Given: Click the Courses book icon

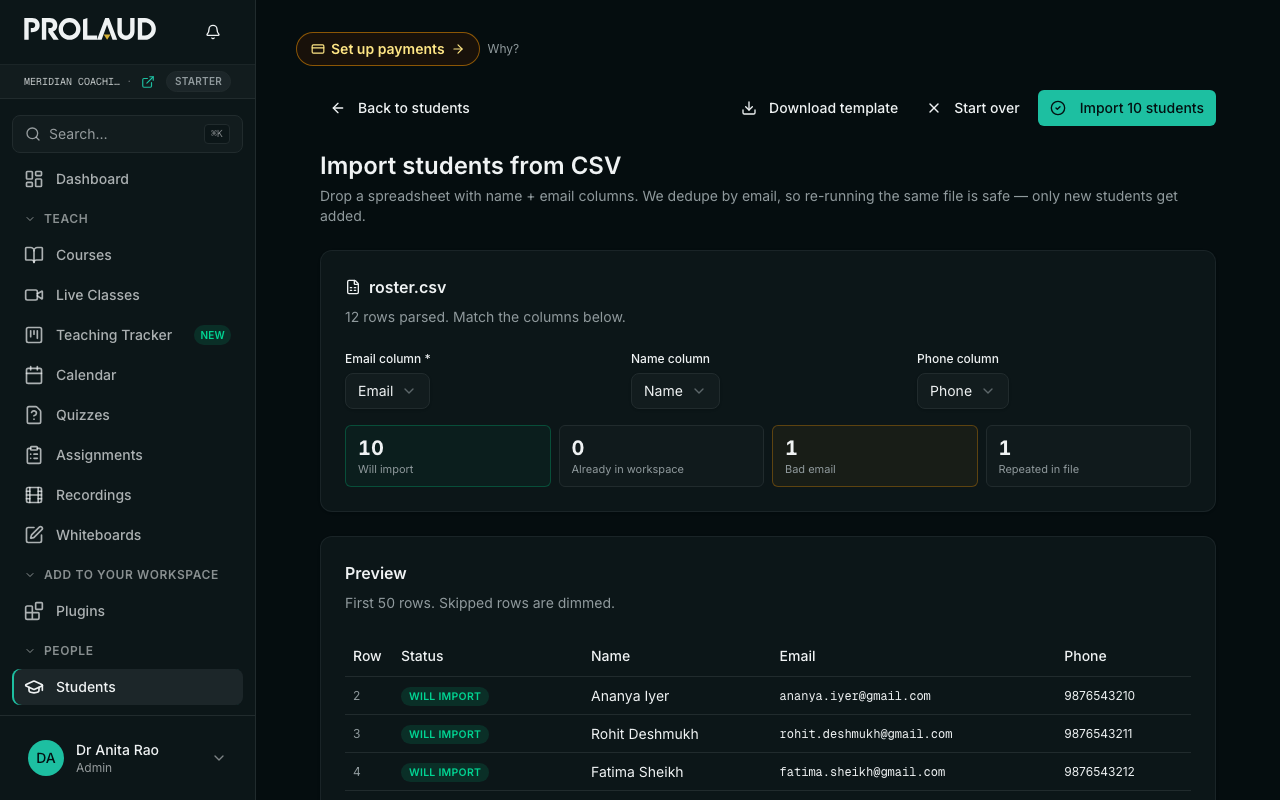Looking at the screenshot, I should click(34, 255).
